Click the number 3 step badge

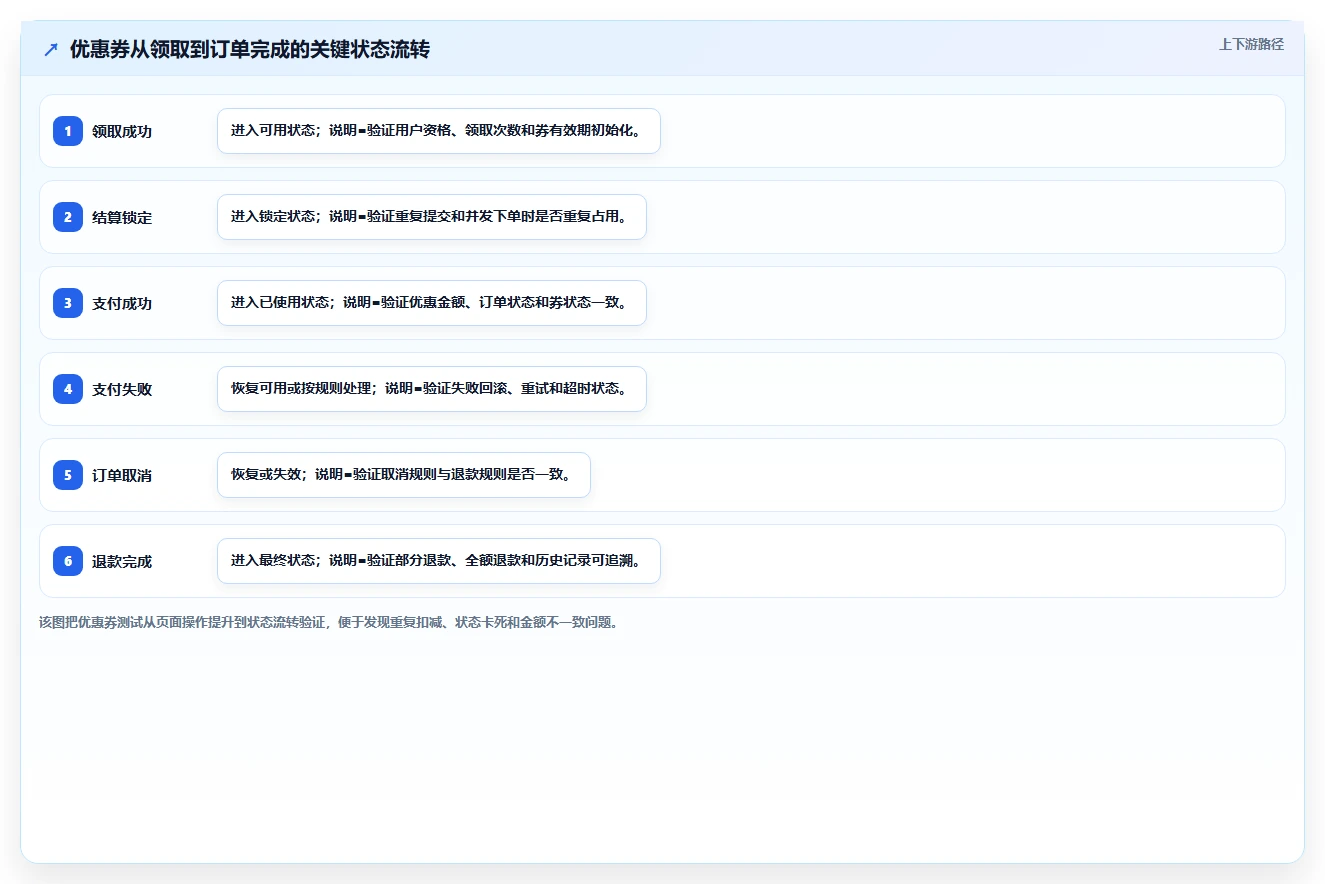click(x=68, y=303)
